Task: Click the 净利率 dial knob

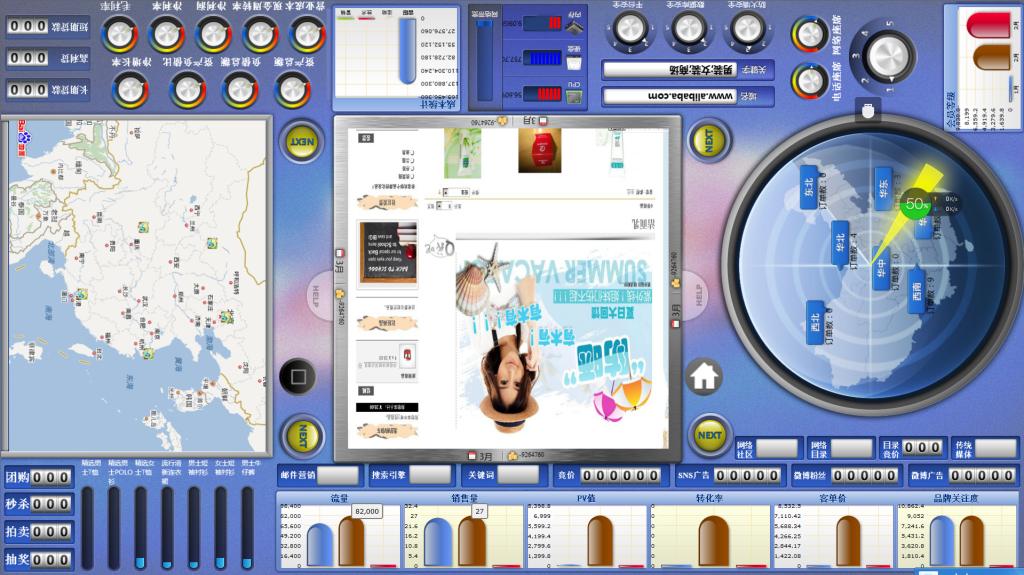Action: tap(167, 35)
